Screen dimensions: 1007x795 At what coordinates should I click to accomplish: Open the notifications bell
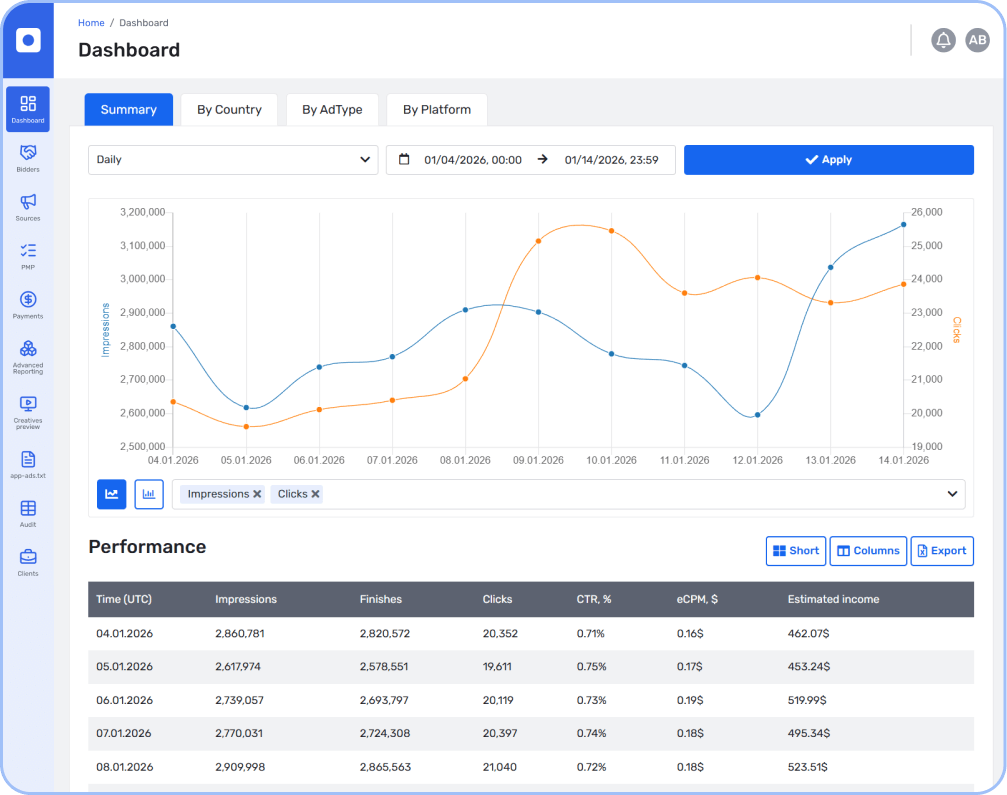pyautogui.click(x=943, y=40)
